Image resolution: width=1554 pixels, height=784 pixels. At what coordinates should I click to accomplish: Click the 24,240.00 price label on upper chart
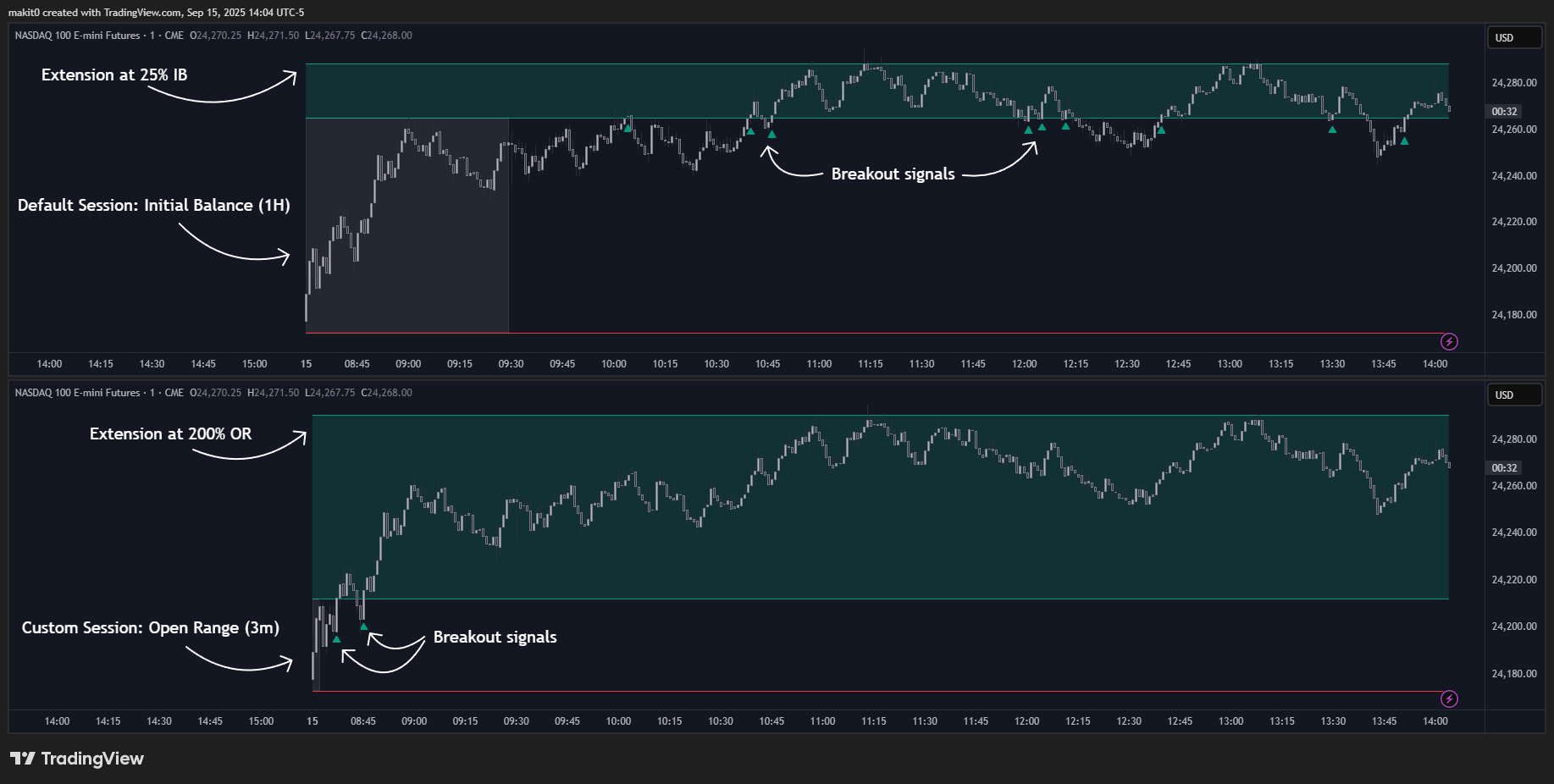tap(1514, 176)
